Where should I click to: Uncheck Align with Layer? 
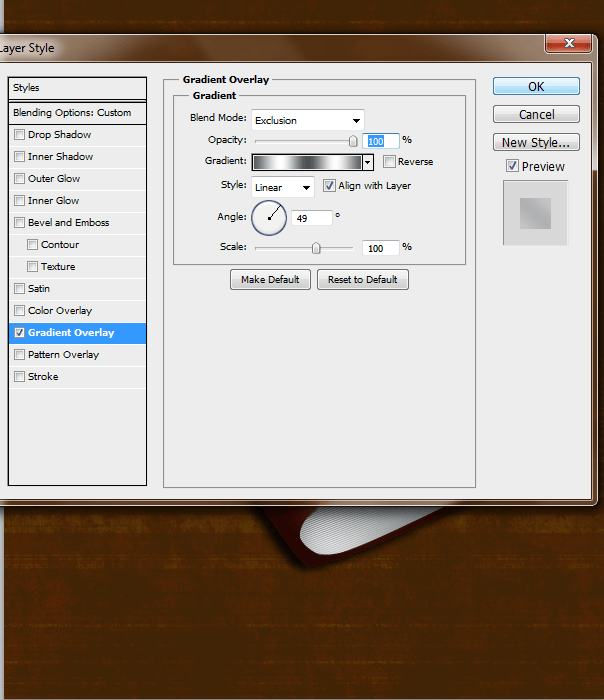coord(329,185)
